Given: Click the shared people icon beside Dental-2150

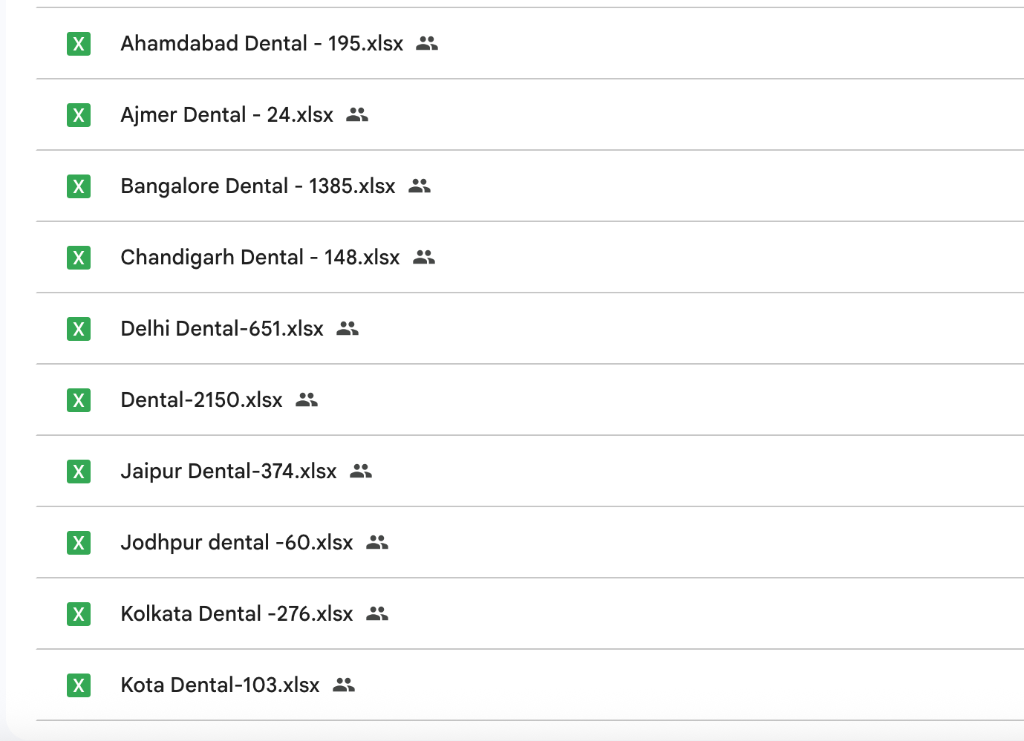Looking at the screenshot, I should 306,399.
